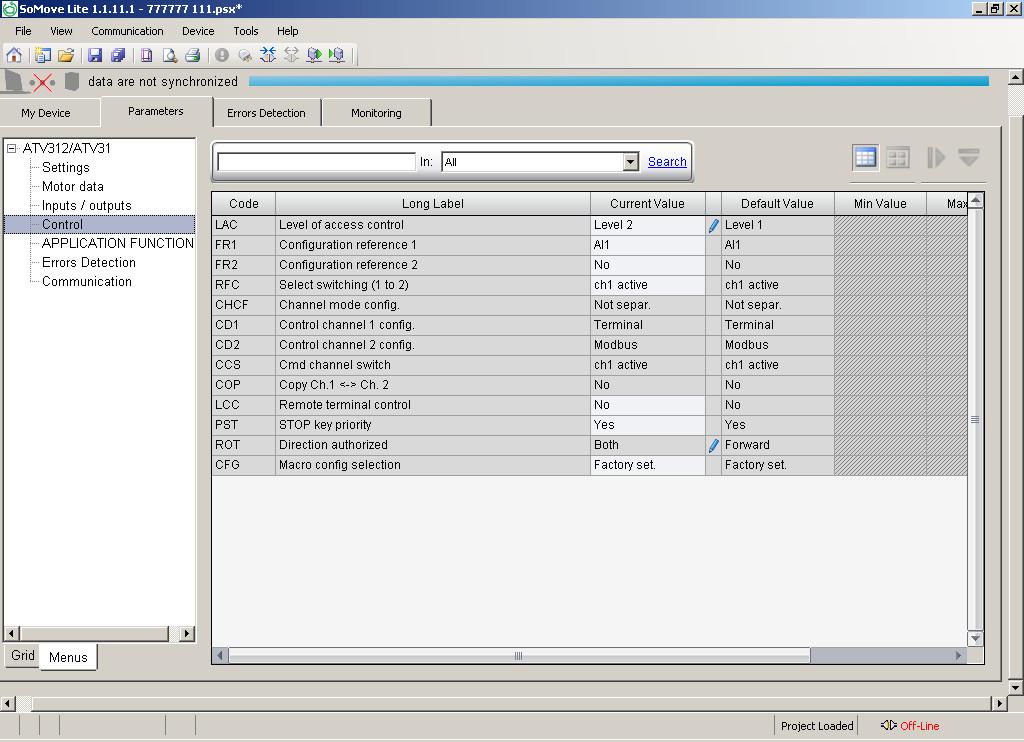Click into the parameter search text field
The width and height of the screenshot is (1024, 742).
pos(316,161)
